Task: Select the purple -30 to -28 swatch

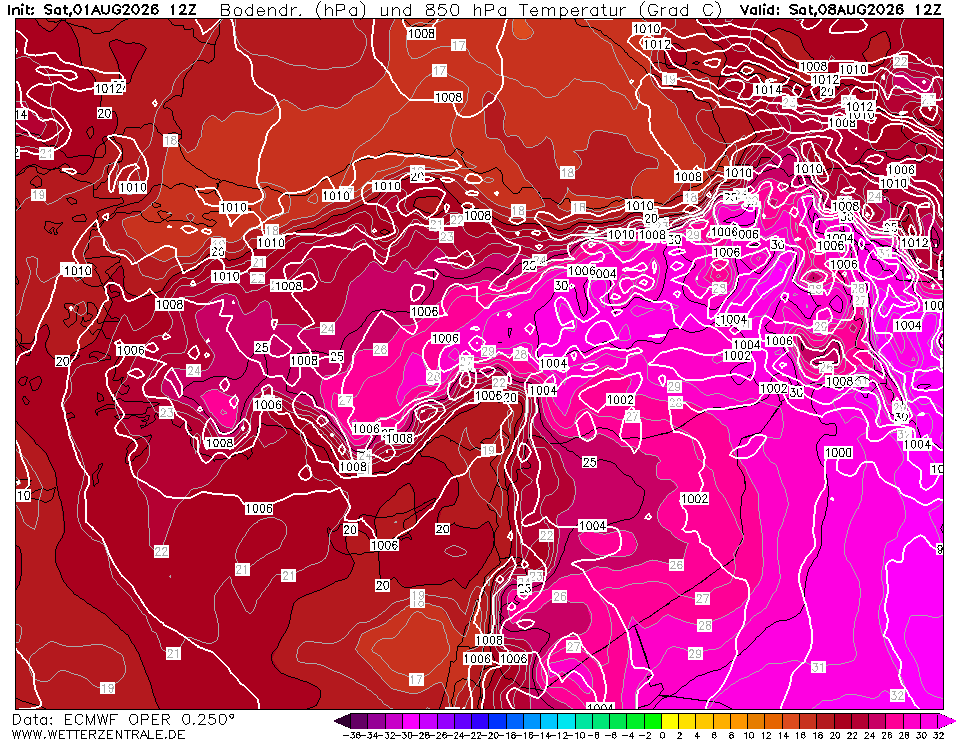Action: pos(411,721)
